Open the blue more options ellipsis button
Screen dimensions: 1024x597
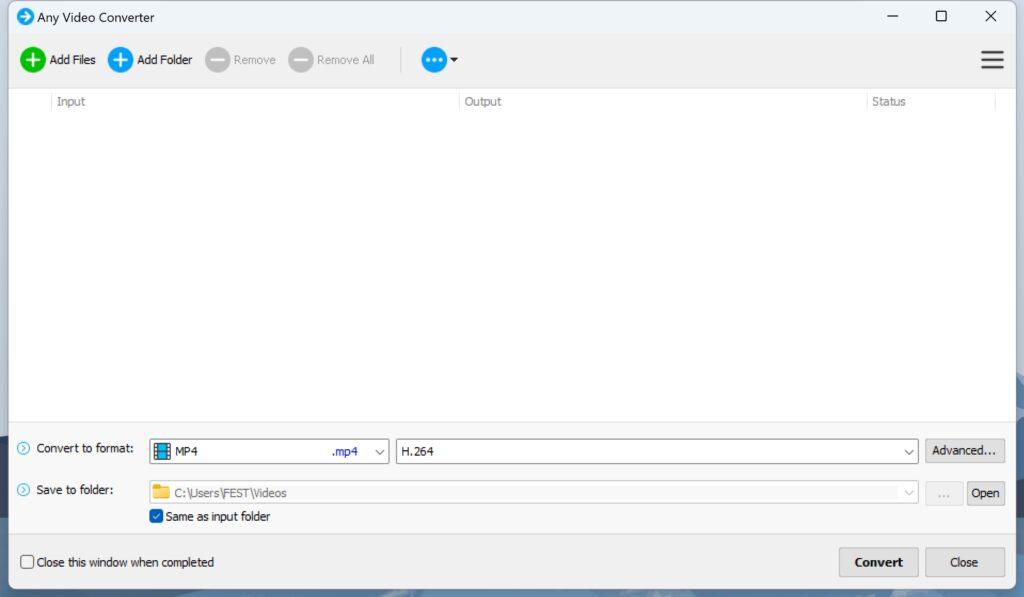click(434, 59)
